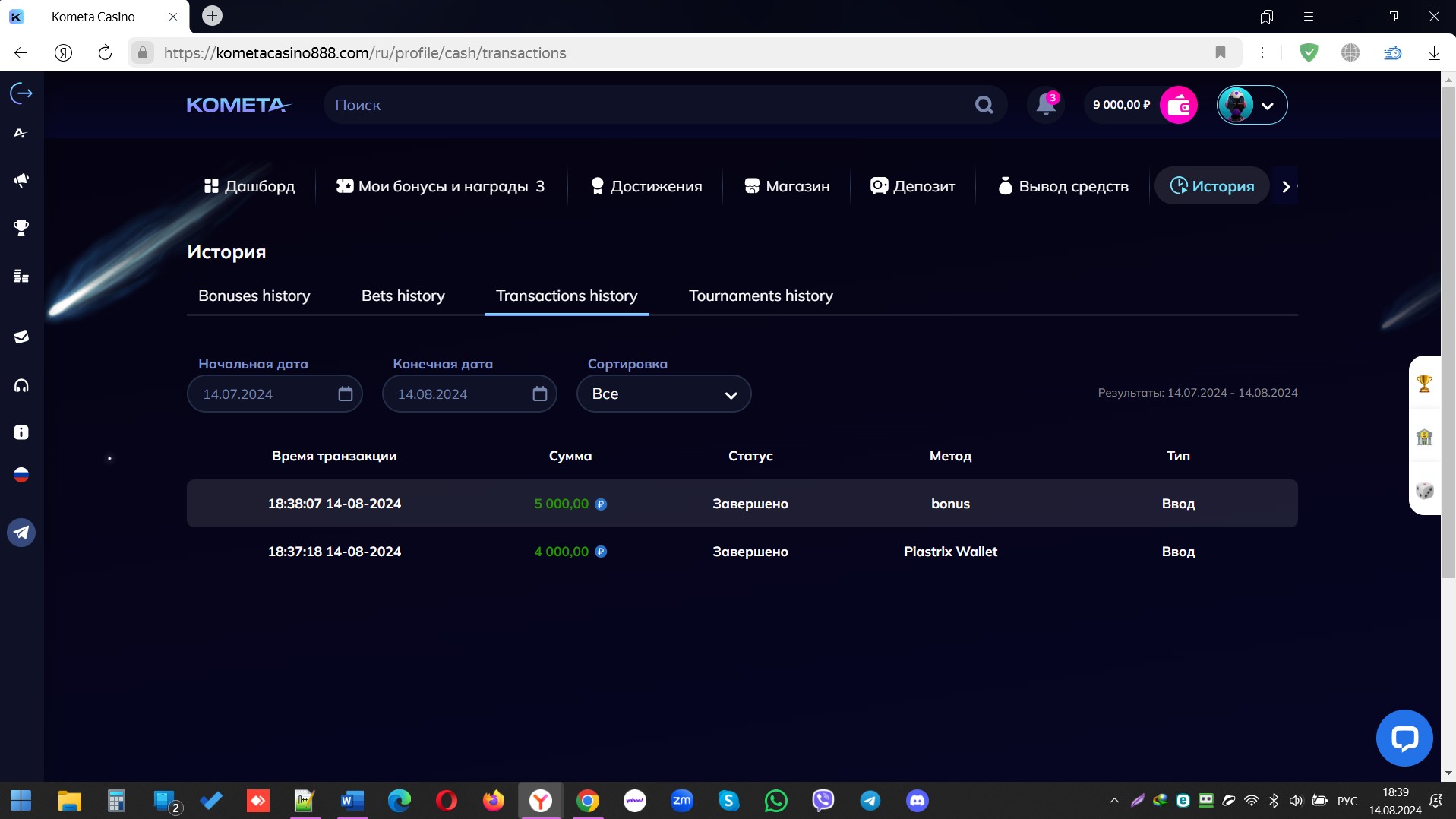Go to Вывод средств section
The height and width of the screenshot is (819, 1456).
click(x=1063, y=186)
